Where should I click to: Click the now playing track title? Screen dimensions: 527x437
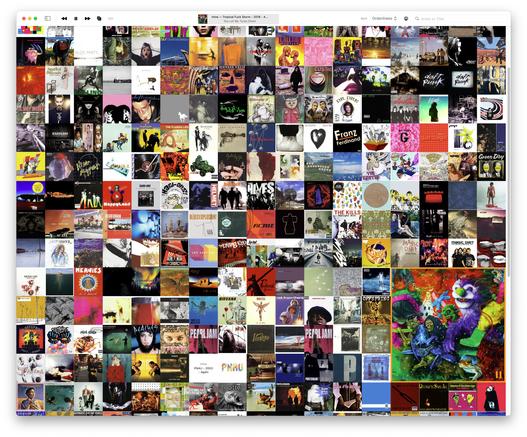pyautogui.click(x=239, y=16)
